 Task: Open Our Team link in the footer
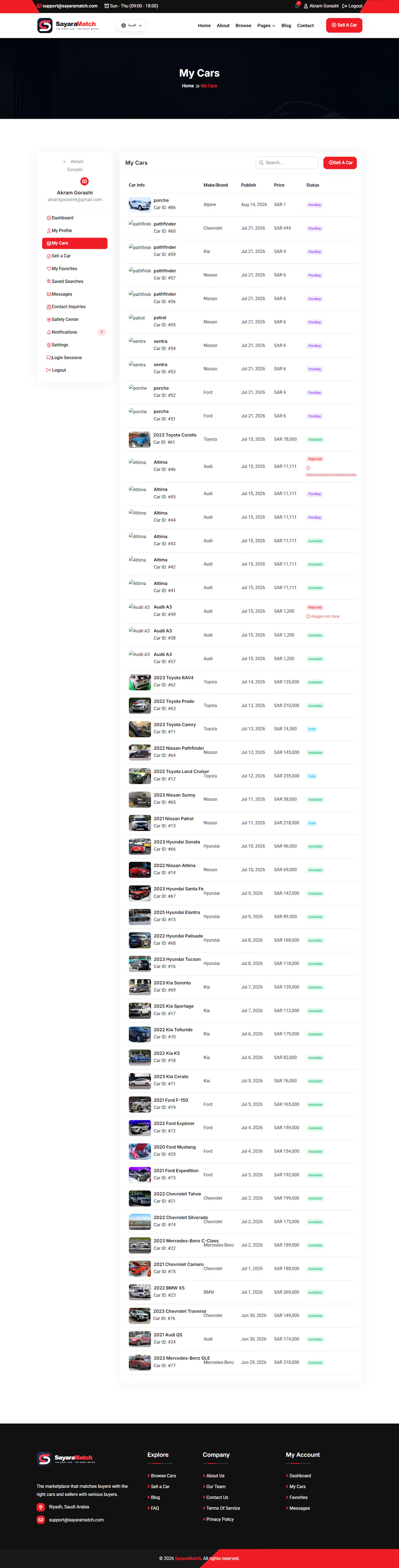click(x=216, y=1486)
